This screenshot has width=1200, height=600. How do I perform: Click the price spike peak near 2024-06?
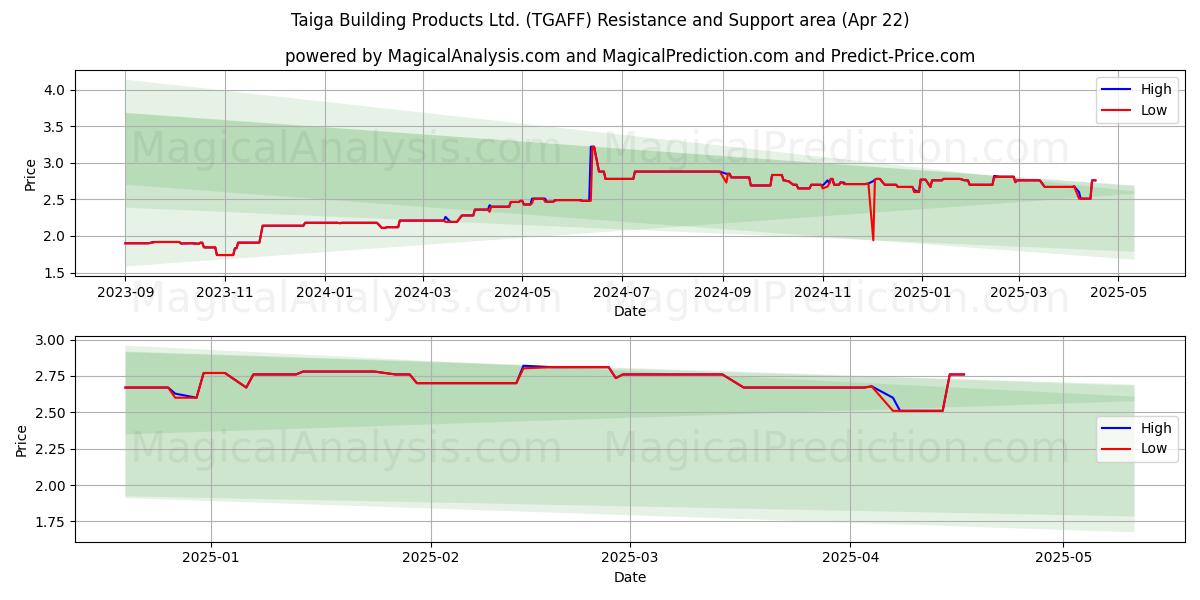pos(592,147)
